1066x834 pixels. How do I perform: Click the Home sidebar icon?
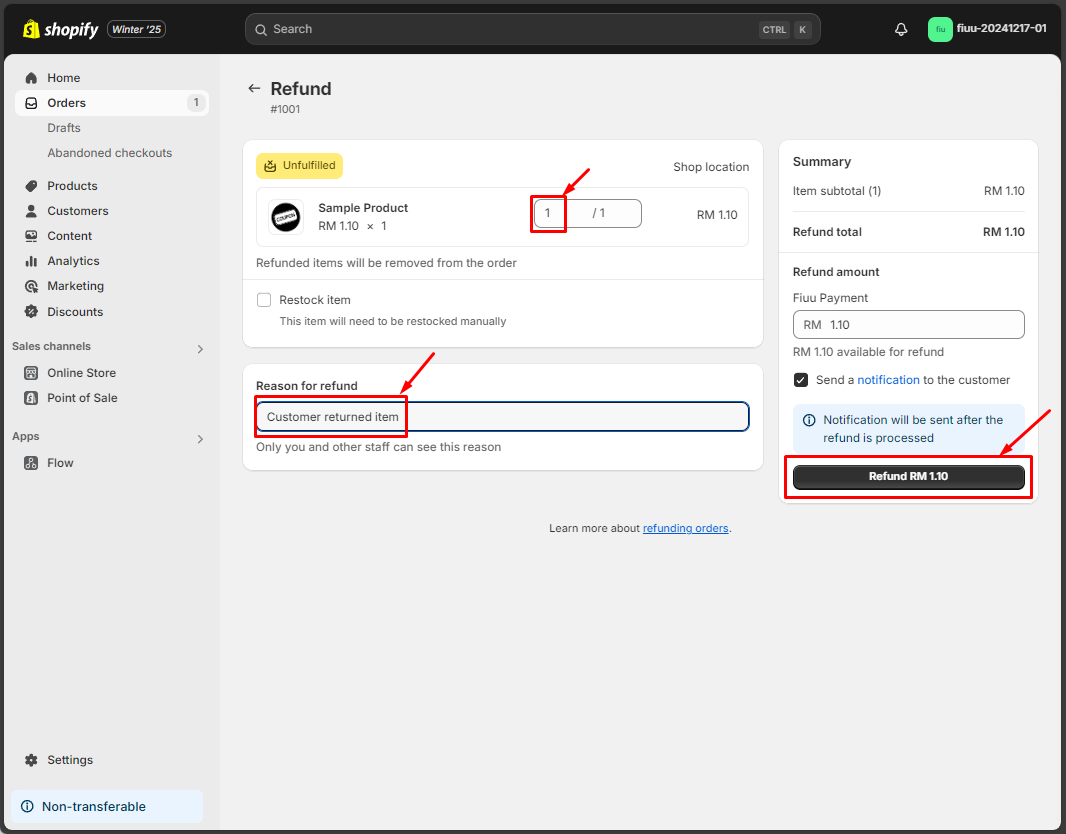tap(31, 78)
